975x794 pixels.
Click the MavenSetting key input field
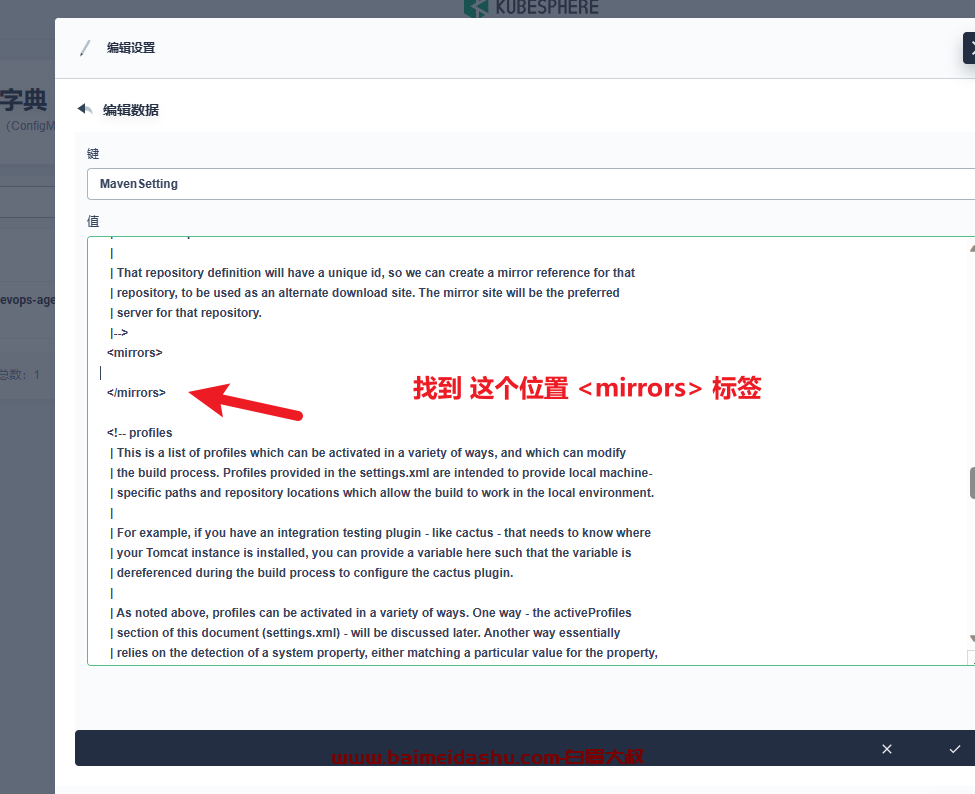tap(531, 184)
